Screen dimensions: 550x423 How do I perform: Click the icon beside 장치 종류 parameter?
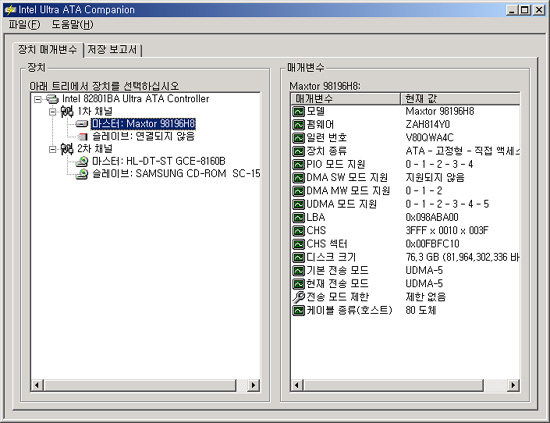coord(299,152)
